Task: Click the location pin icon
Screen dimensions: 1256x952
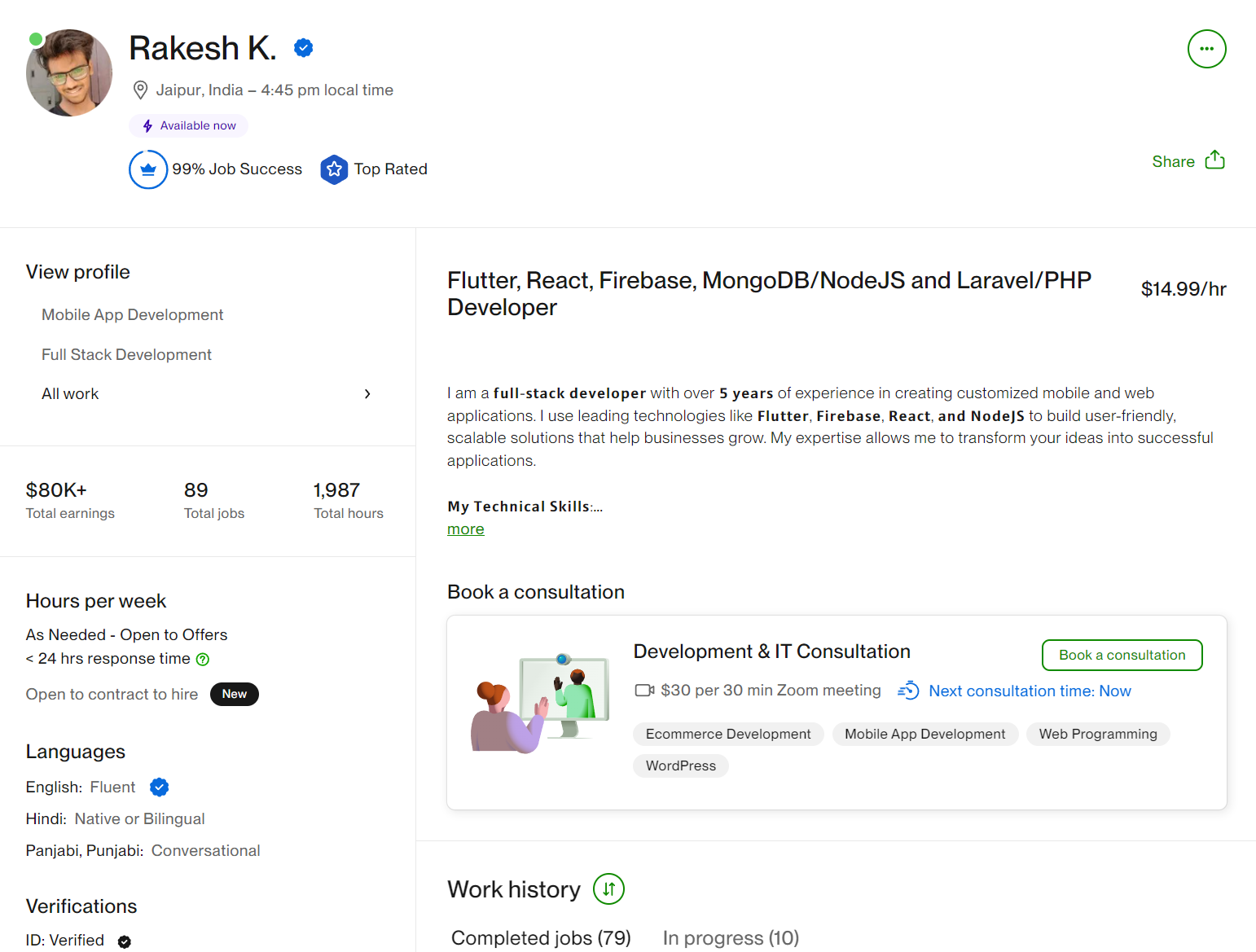Action: click(x=140, y=90)
